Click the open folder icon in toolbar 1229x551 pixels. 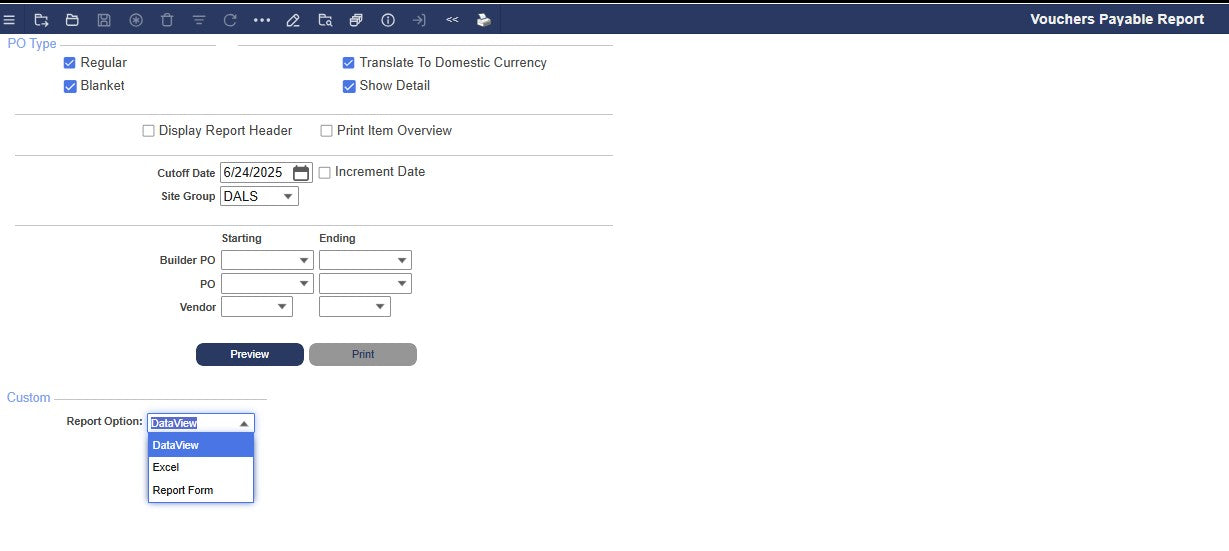point(72,19)
